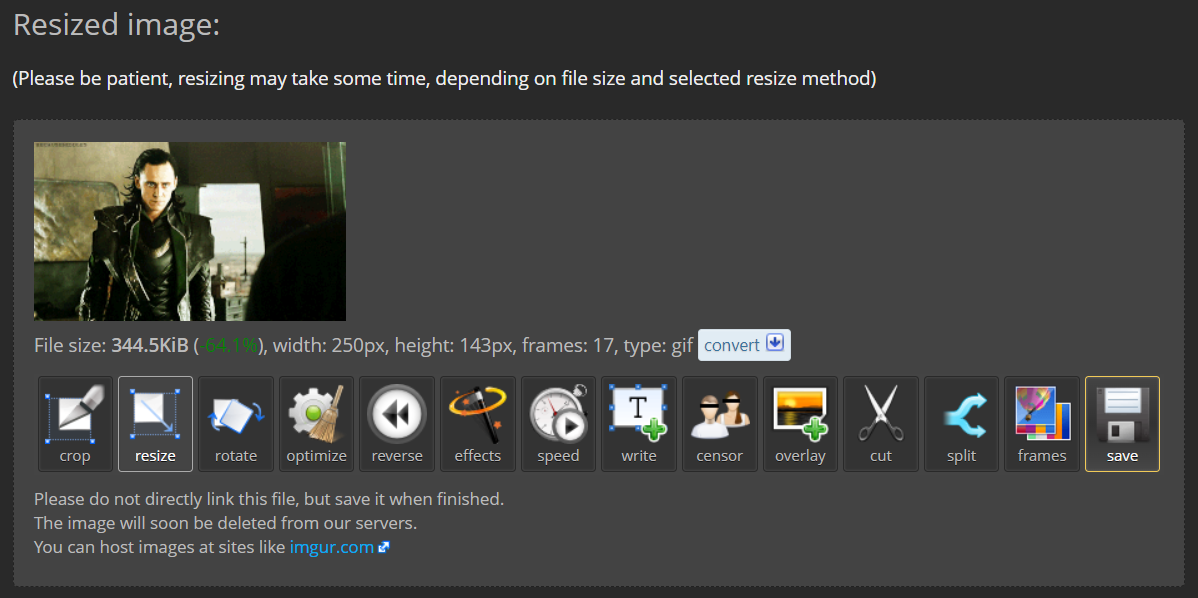Split the GIF into frames

961,424
